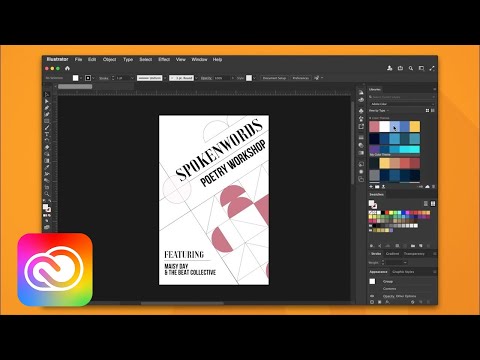
Task: Select the Rectangle tool
Action: point(47,121)
